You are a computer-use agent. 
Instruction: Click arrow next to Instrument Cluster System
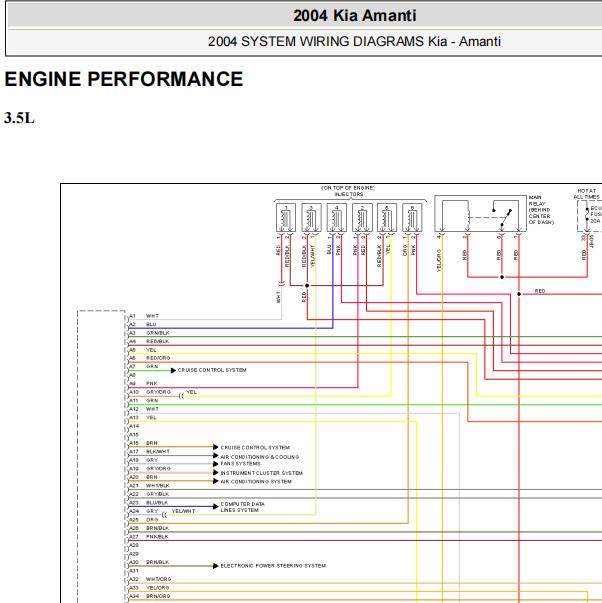(216, 473)
